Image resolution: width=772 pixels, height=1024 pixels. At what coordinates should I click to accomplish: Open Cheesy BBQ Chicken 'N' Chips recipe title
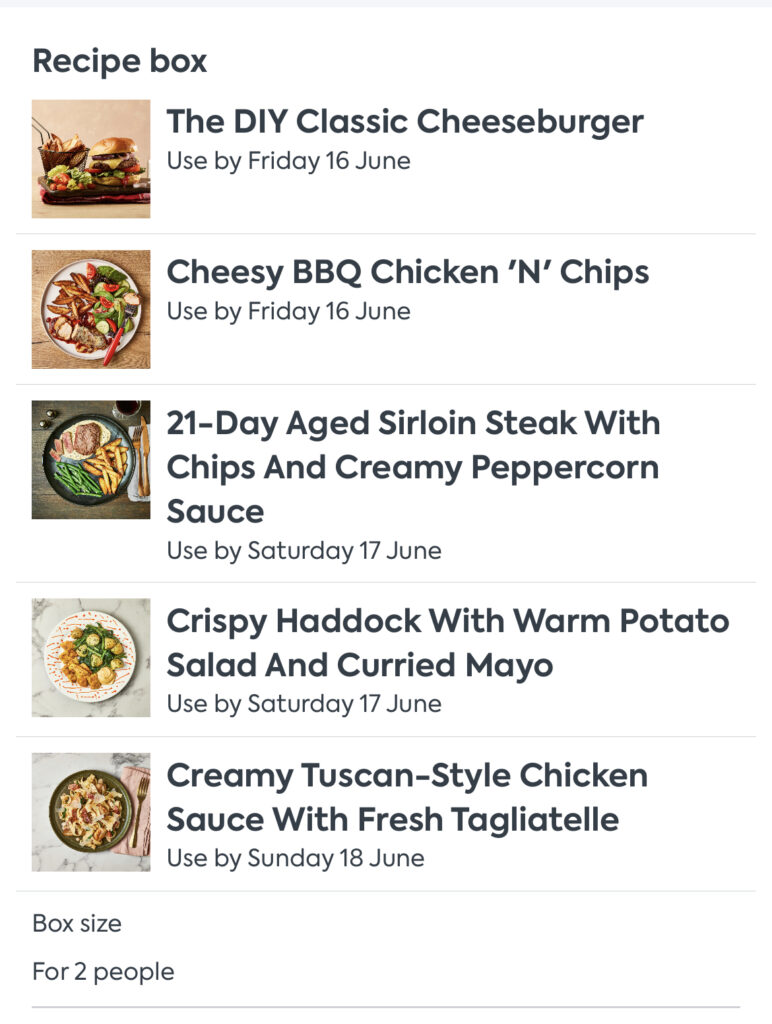(408, 272)
